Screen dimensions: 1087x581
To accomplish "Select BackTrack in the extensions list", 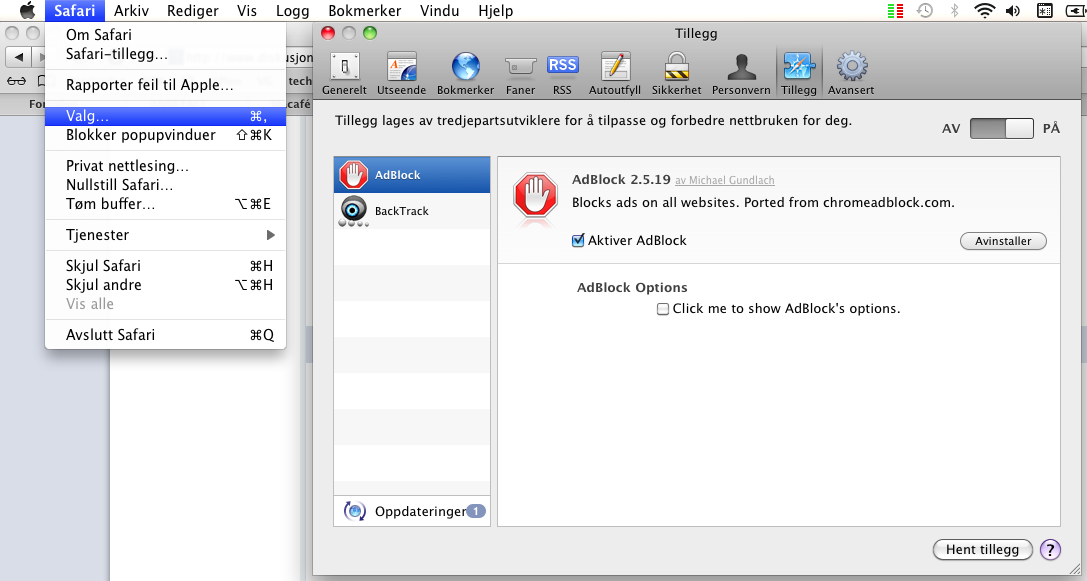I will tap(412, 211).
